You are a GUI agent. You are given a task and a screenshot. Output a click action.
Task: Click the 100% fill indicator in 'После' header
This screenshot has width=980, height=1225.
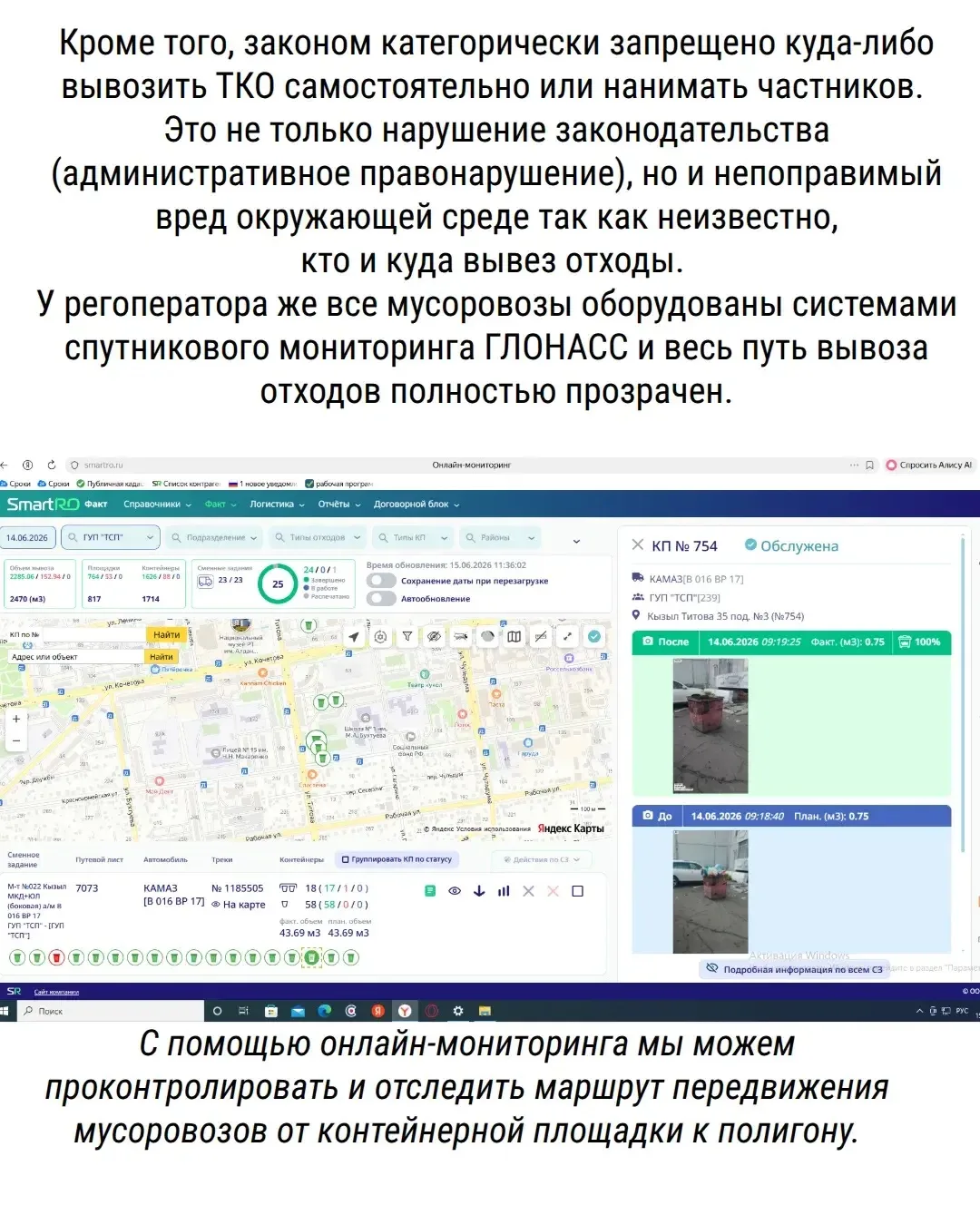(x=920, y=642)
